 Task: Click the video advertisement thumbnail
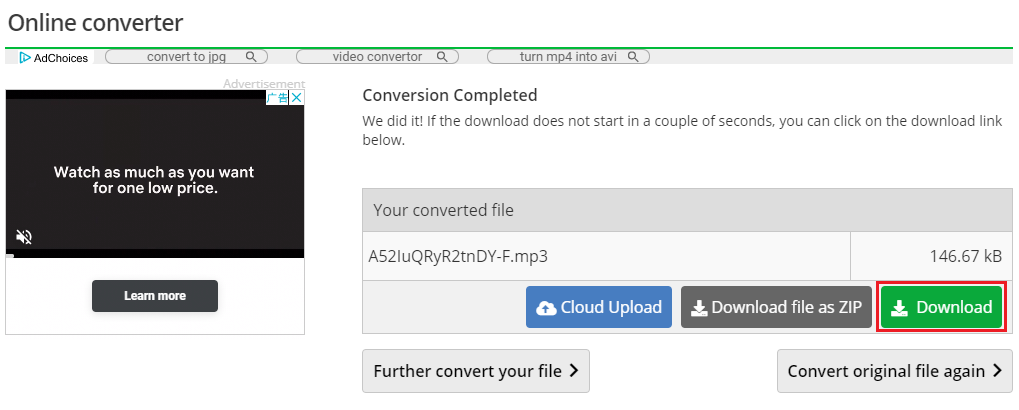155,172
